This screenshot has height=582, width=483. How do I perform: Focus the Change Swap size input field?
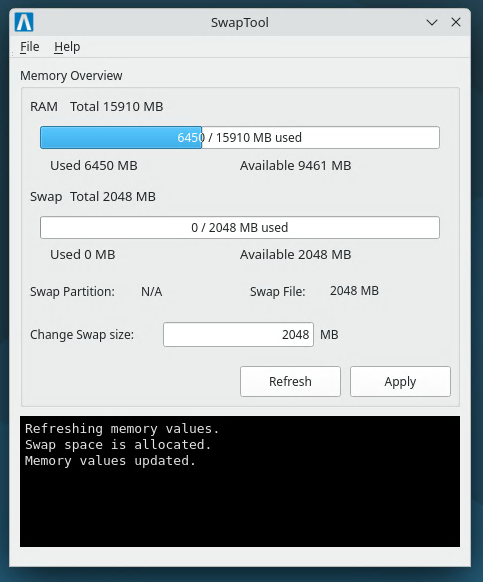pos(238,334)
